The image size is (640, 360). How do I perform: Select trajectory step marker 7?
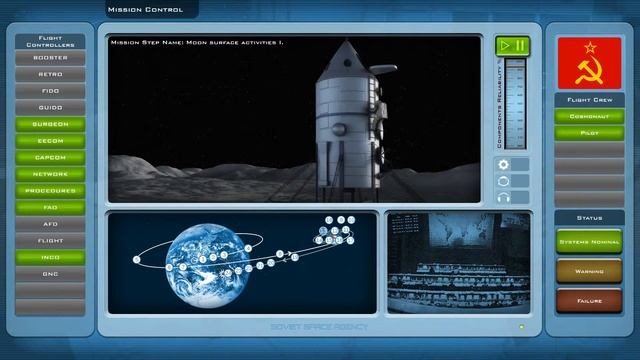pos(183,267)
